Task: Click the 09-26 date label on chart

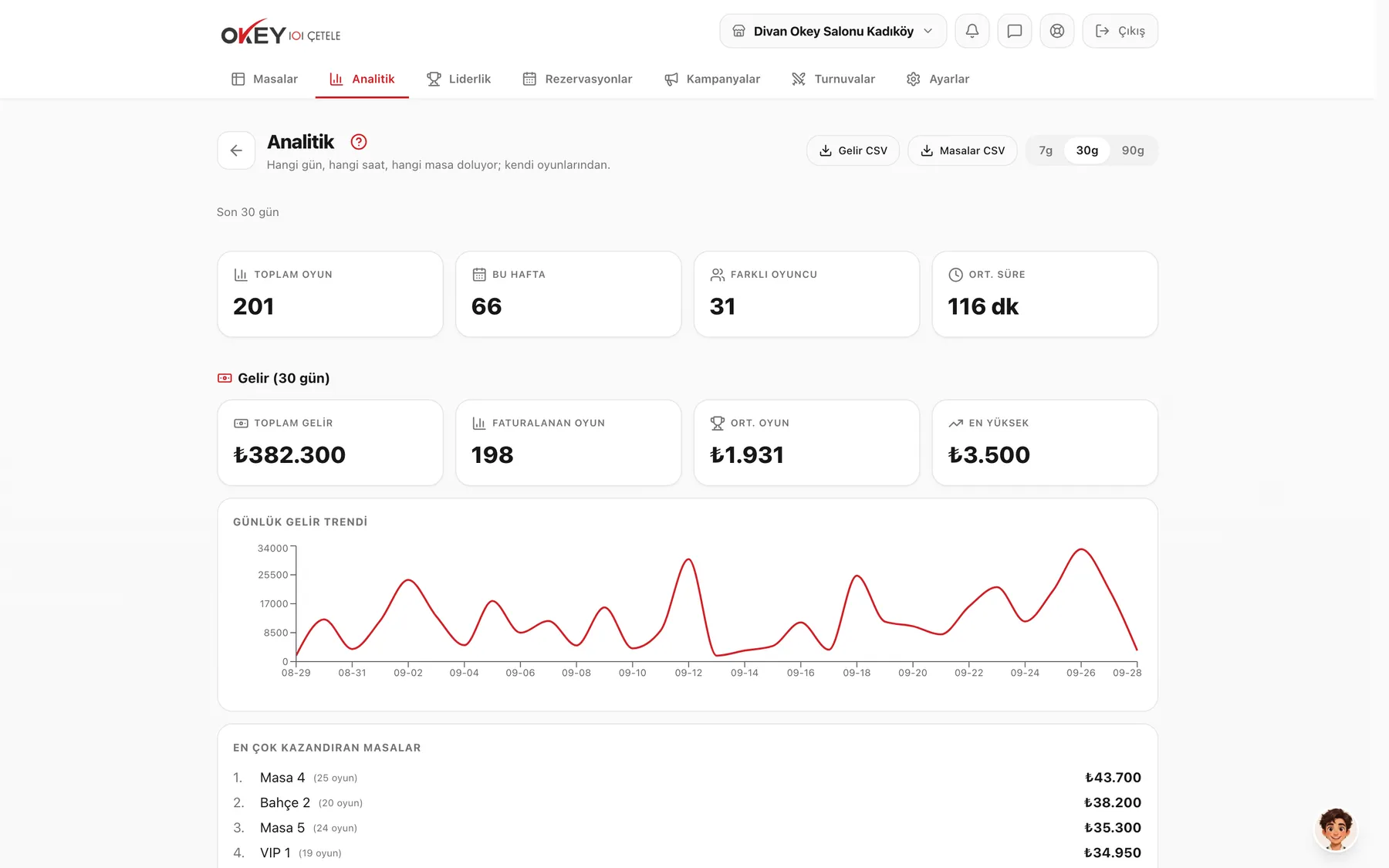Action: pos(1080,674)
